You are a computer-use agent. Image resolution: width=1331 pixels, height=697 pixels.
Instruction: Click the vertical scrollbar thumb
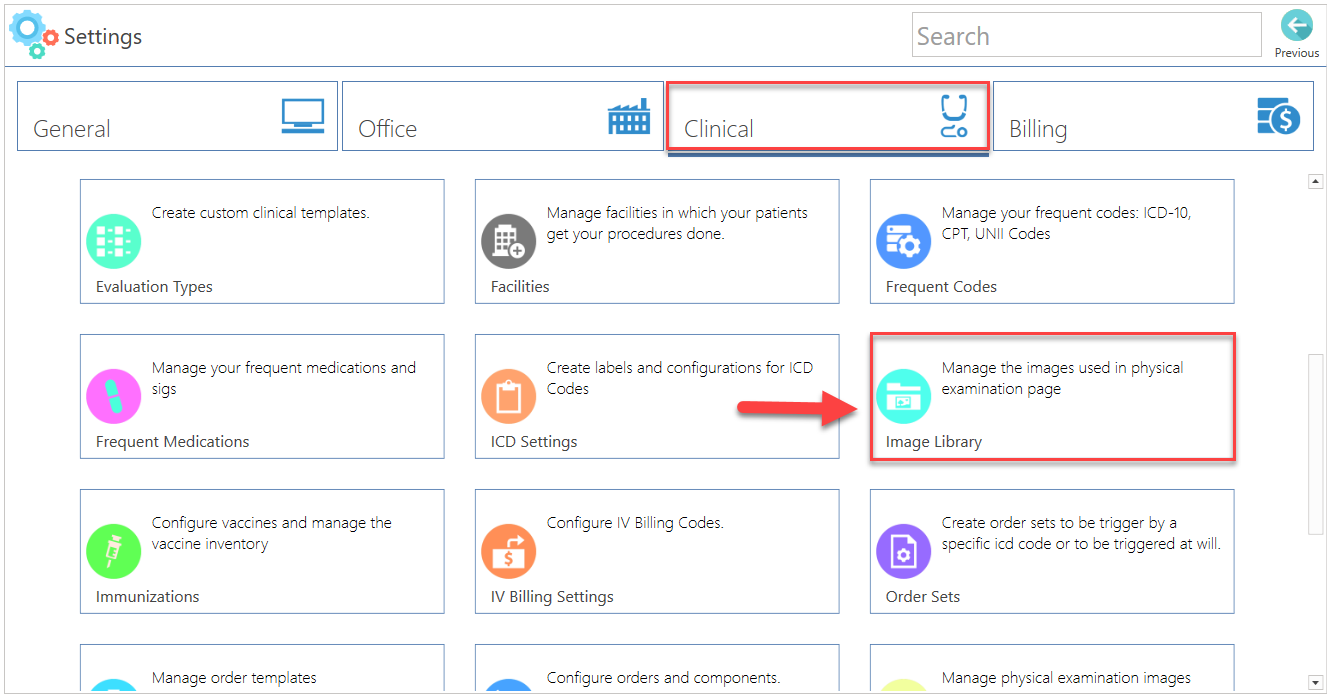tap(1316, 444)
